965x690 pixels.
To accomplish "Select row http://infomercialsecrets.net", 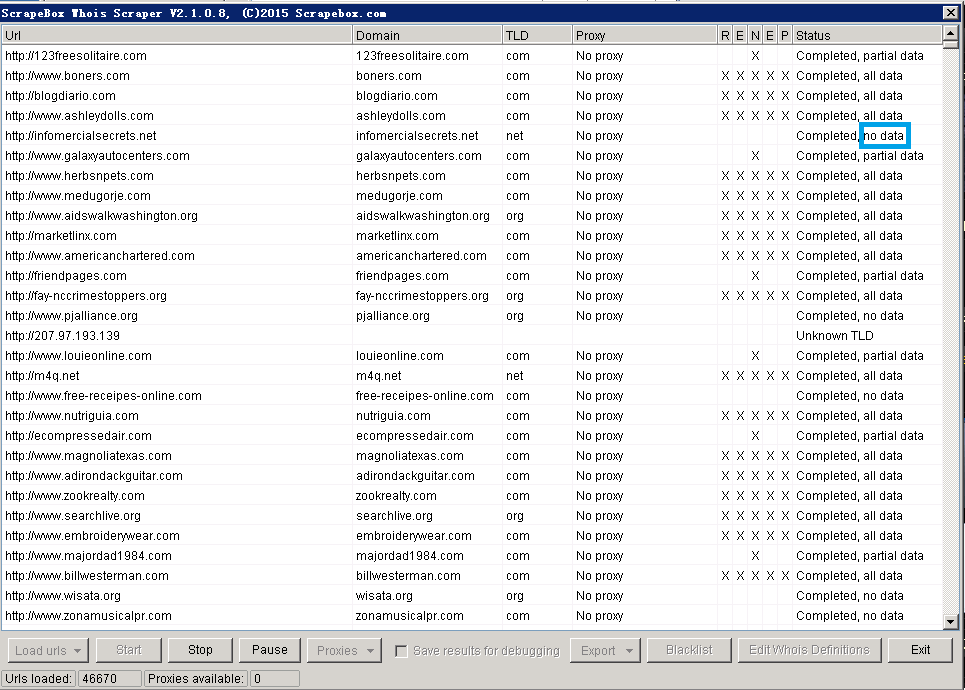I will click(x=471, y=135).
